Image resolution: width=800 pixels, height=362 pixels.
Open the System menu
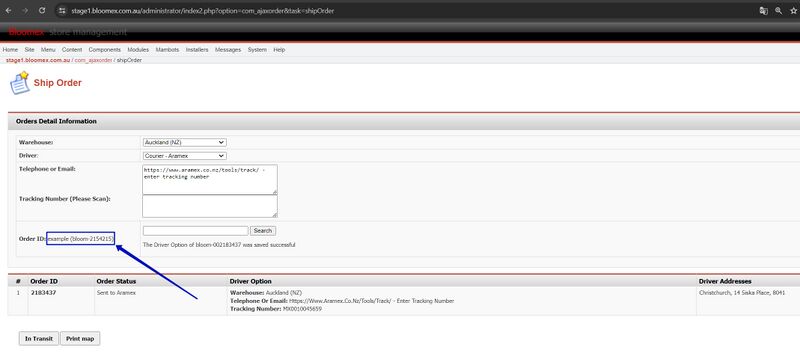click(x=257, y=49)
